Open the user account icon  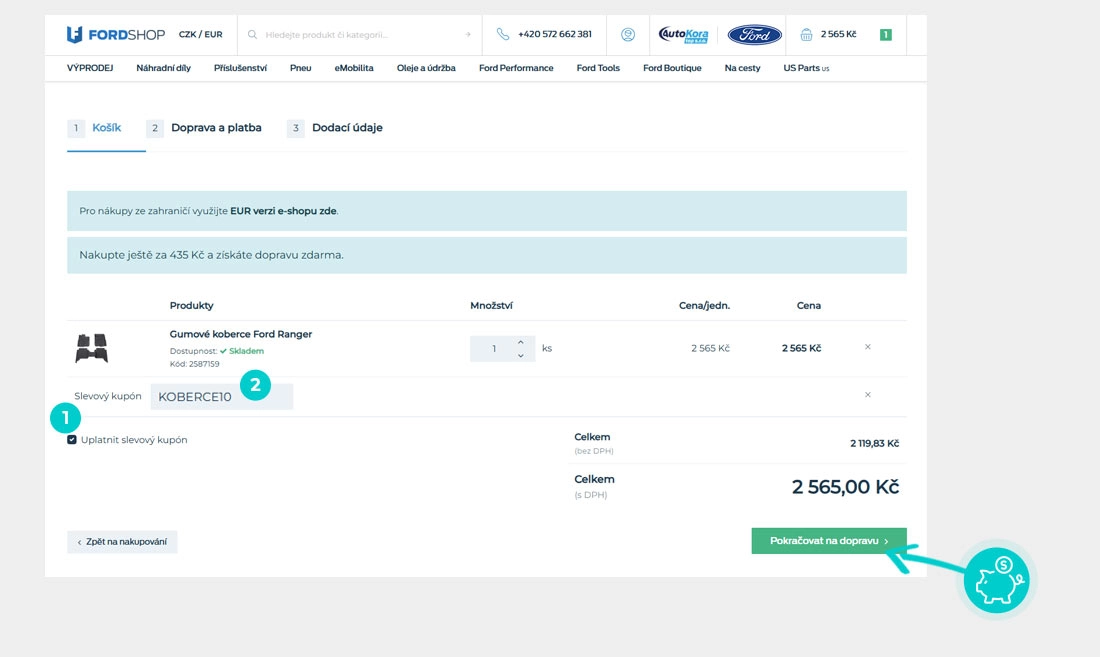[x=628, y=34]
